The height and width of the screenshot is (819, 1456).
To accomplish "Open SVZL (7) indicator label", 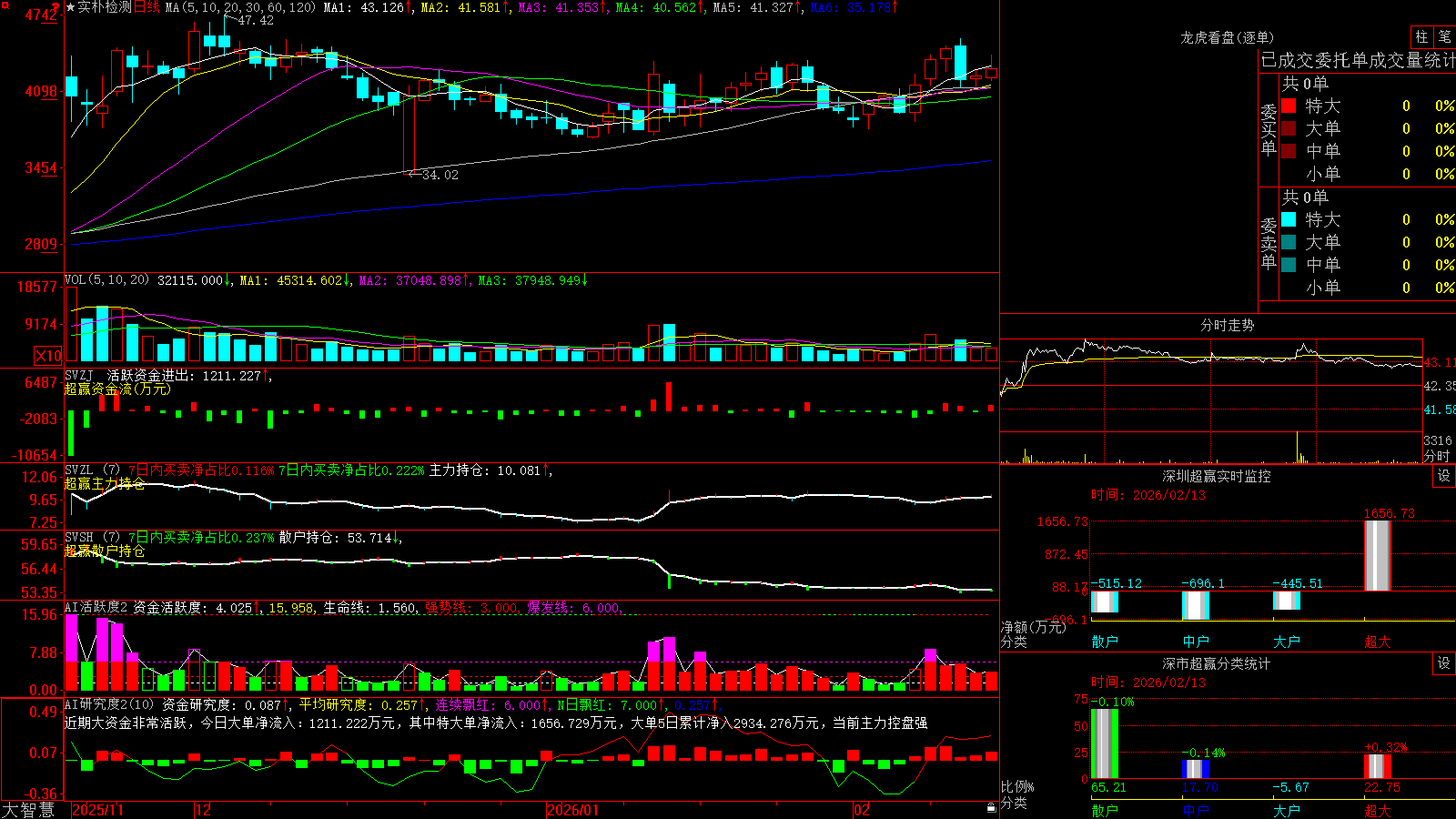I will pos(92,470).
